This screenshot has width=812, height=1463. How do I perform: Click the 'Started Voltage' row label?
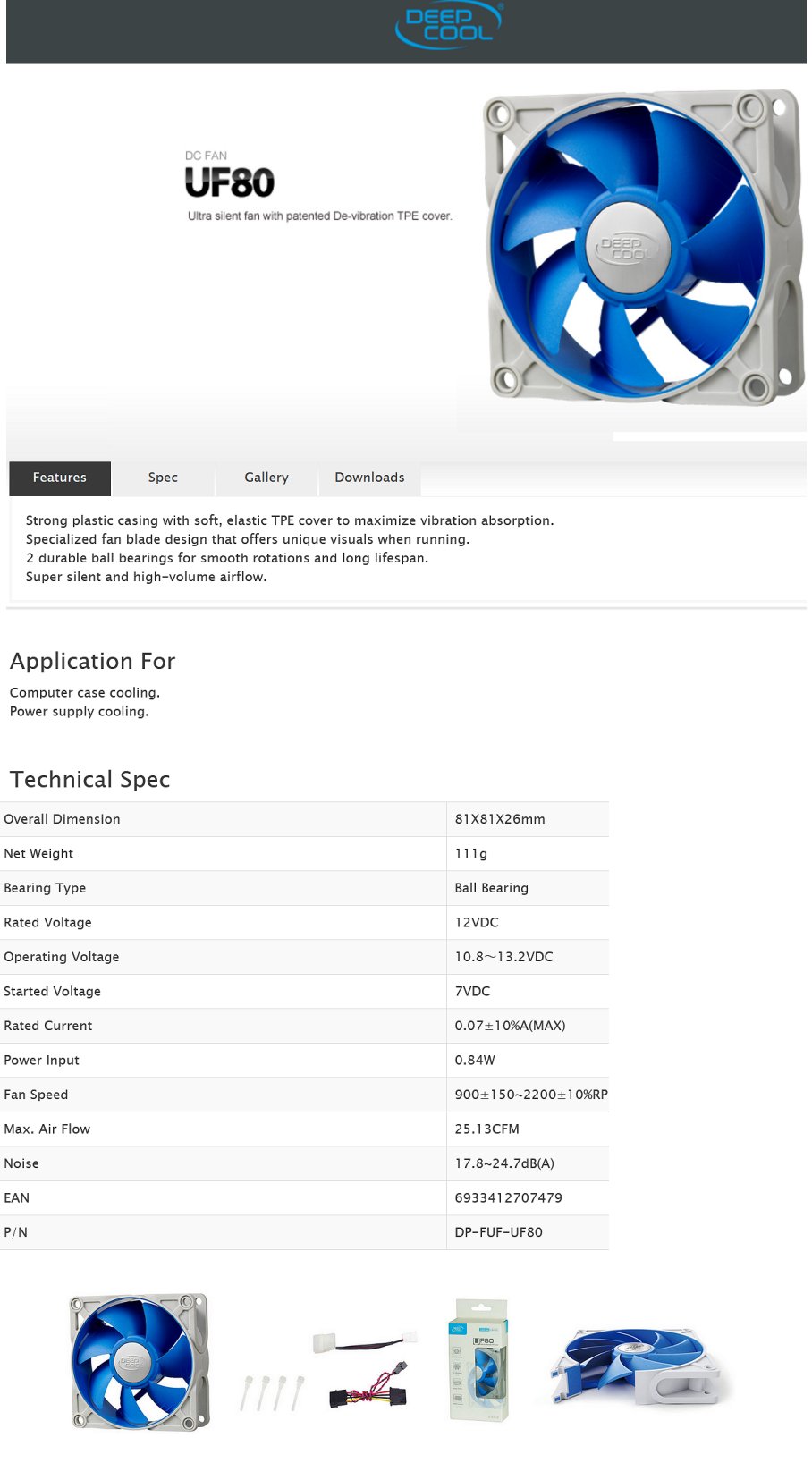52,992
